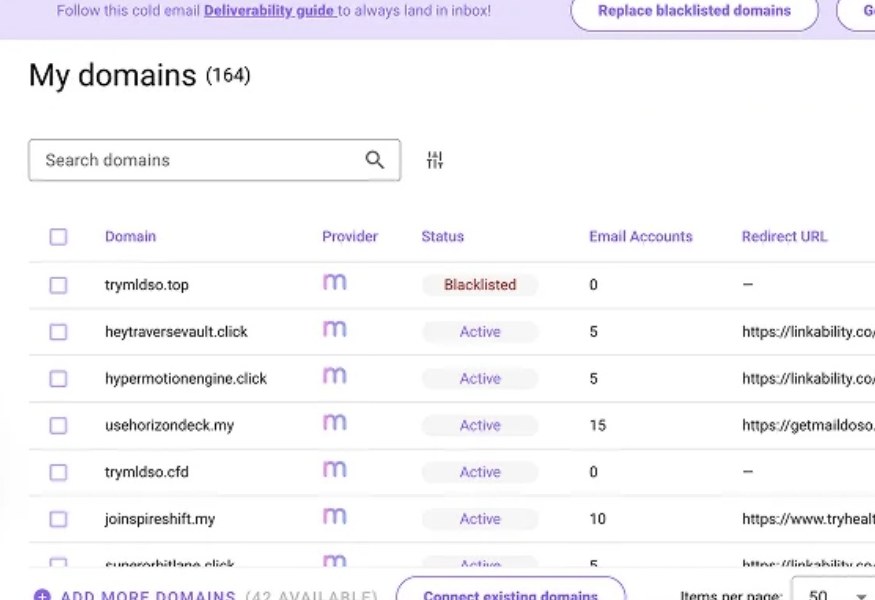Image resolution: width=875 pixels, height=600 pixels.
Task: Click the domain count (164)
Action: point(228,75)
